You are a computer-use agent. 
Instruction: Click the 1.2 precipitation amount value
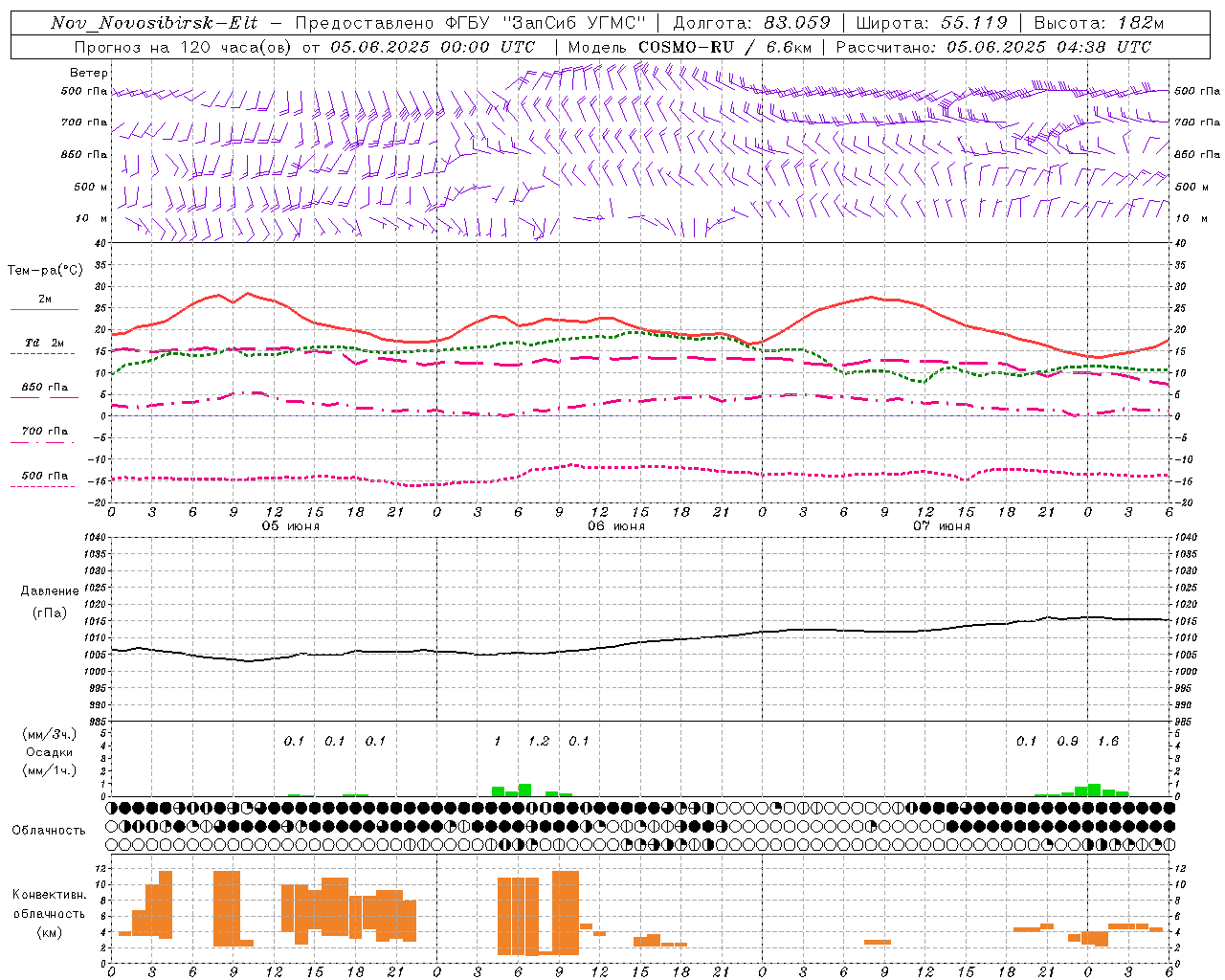click(x=539, y=741)
